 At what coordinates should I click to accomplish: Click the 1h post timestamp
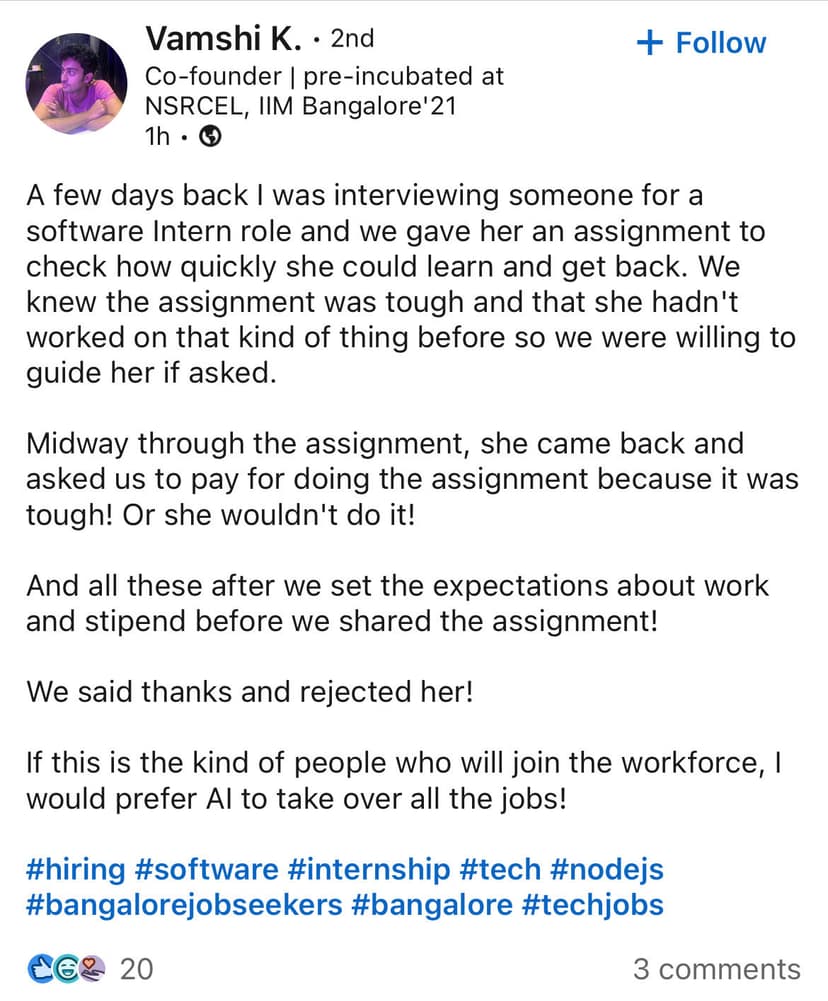click(158, 138)
